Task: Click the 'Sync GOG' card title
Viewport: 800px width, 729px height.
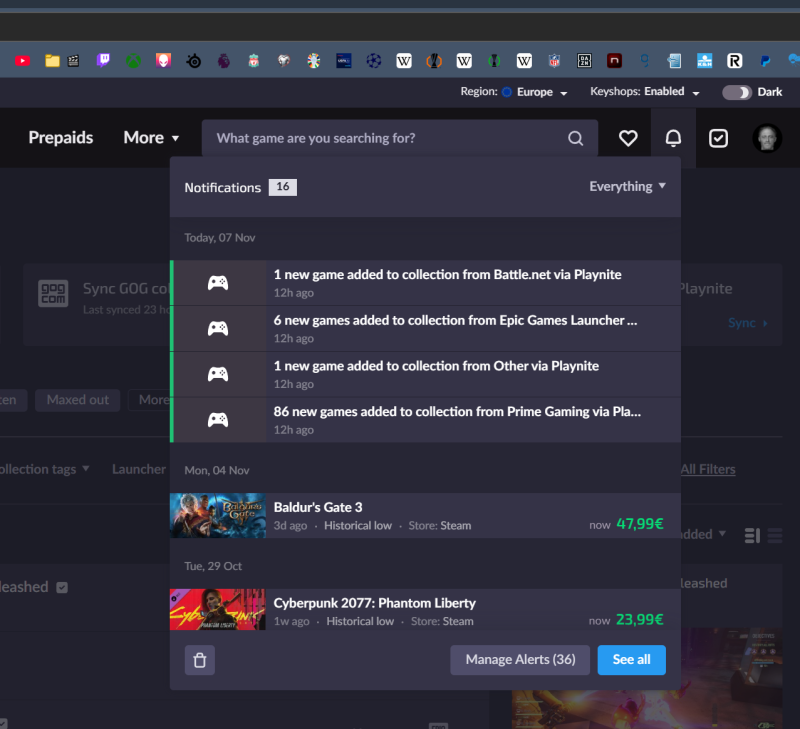Action: tap(126, 289)
